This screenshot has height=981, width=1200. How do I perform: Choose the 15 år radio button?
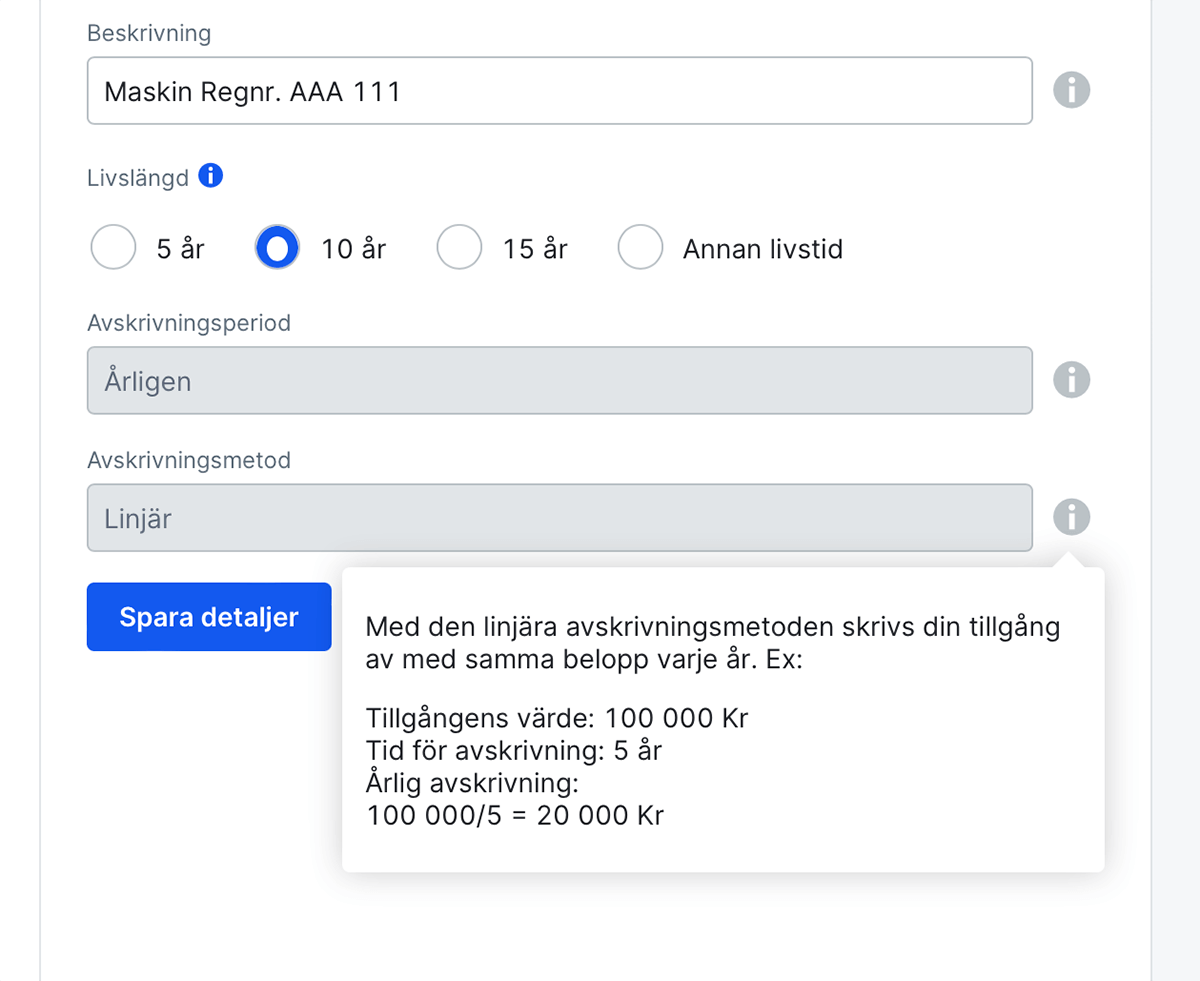click(x=460, y=247)
